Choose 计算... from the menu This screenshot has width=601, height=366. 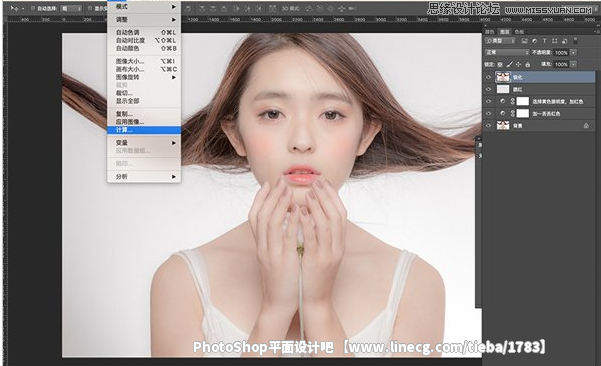144,130
